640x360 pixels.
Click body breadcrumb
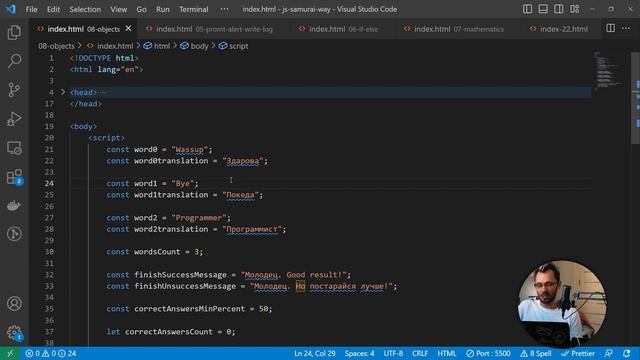[194, 46]
